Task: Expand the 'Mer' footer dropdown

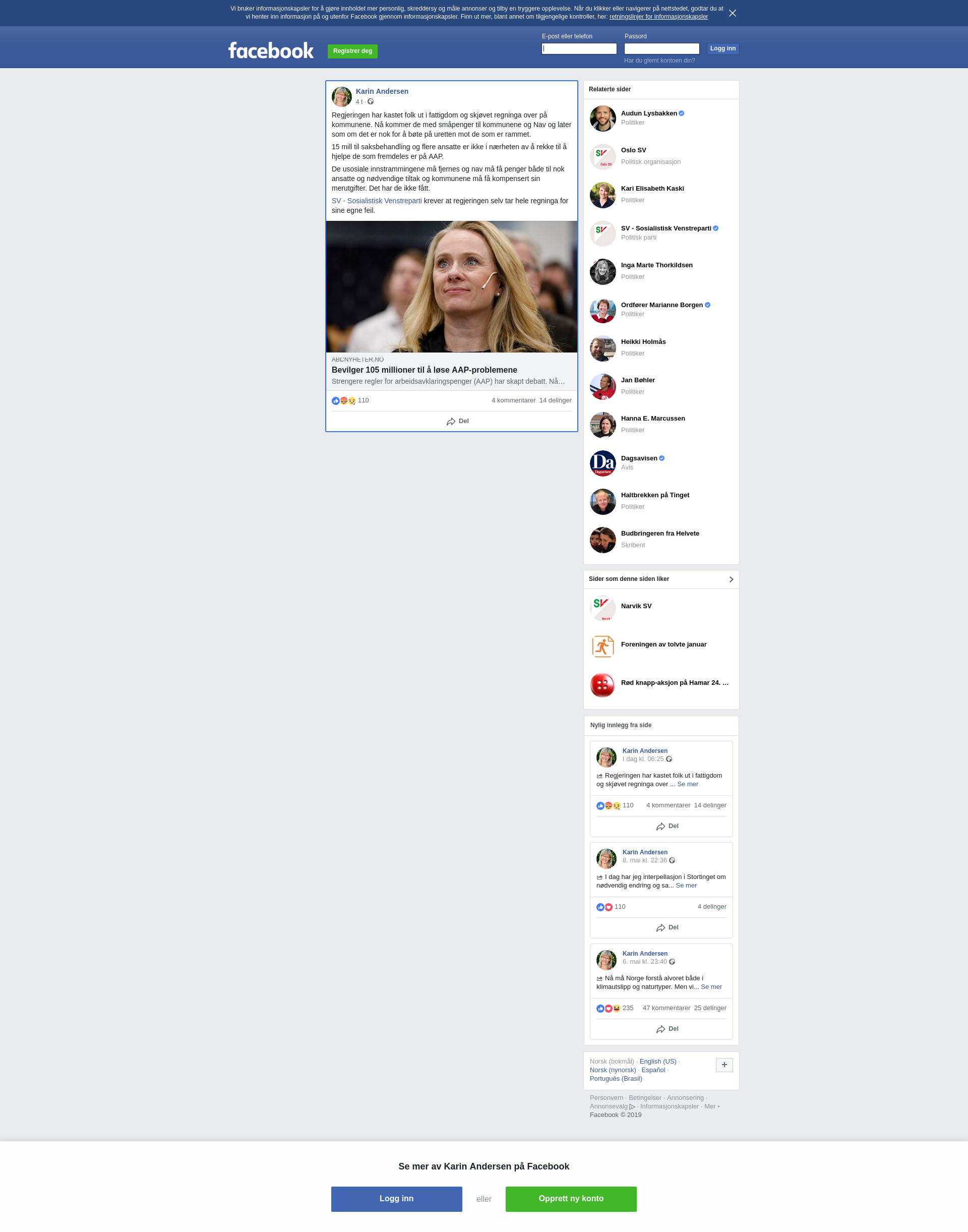Action: [711, 1106]
